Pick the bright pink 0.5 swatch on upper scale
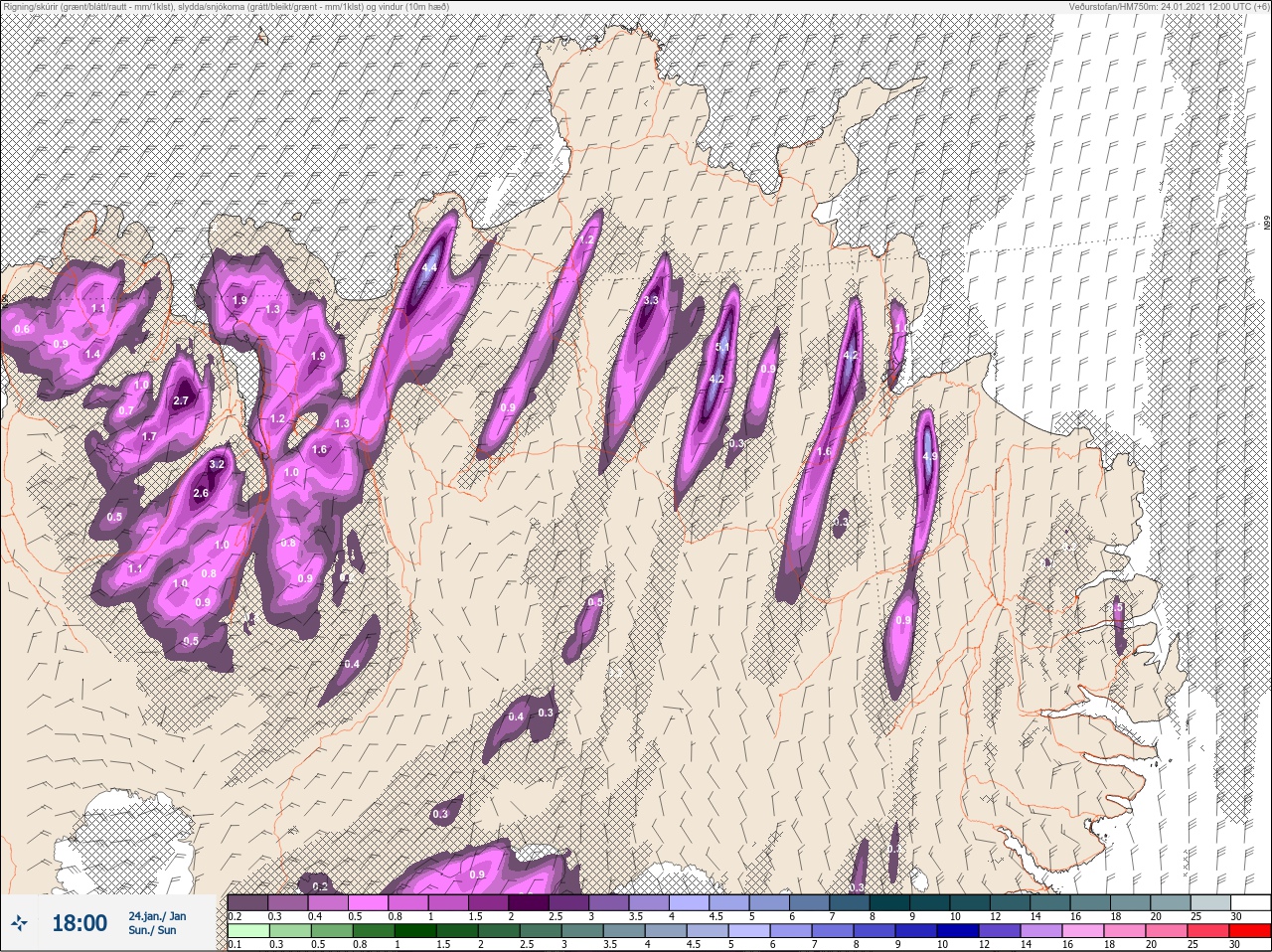Image resolution: width=1272 pixels, height=952 pixels. [x=369, y=902]
